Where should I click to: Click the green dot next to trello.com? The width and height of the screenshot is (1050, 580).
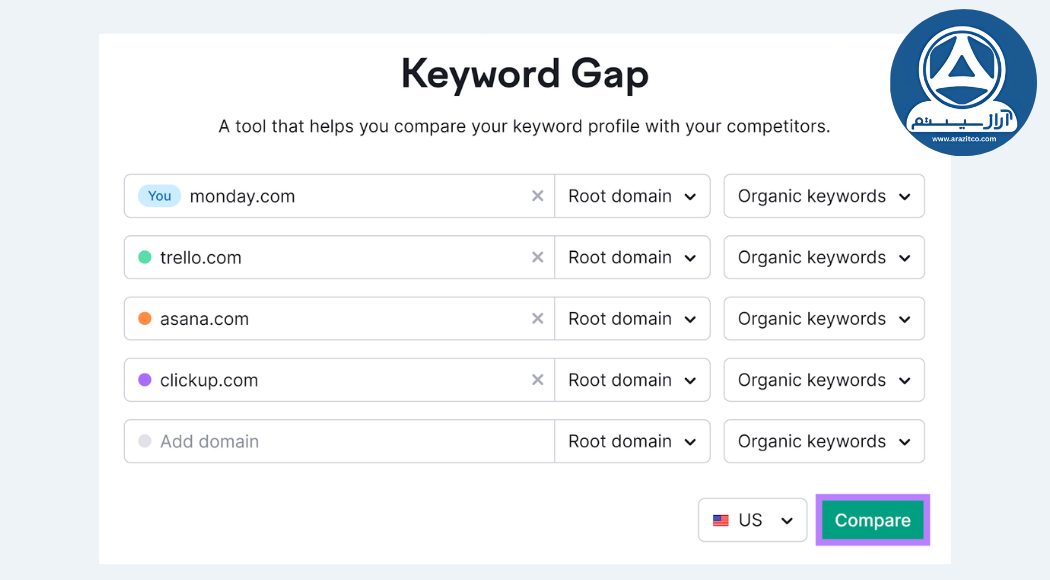(145, 257)
